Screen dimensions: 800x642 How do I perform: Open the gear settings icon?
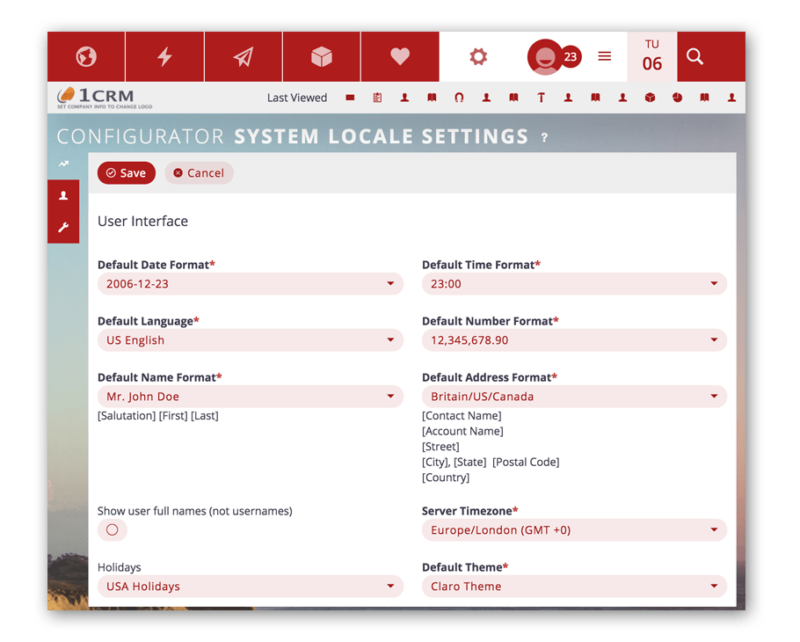click(x=478, y=57)
